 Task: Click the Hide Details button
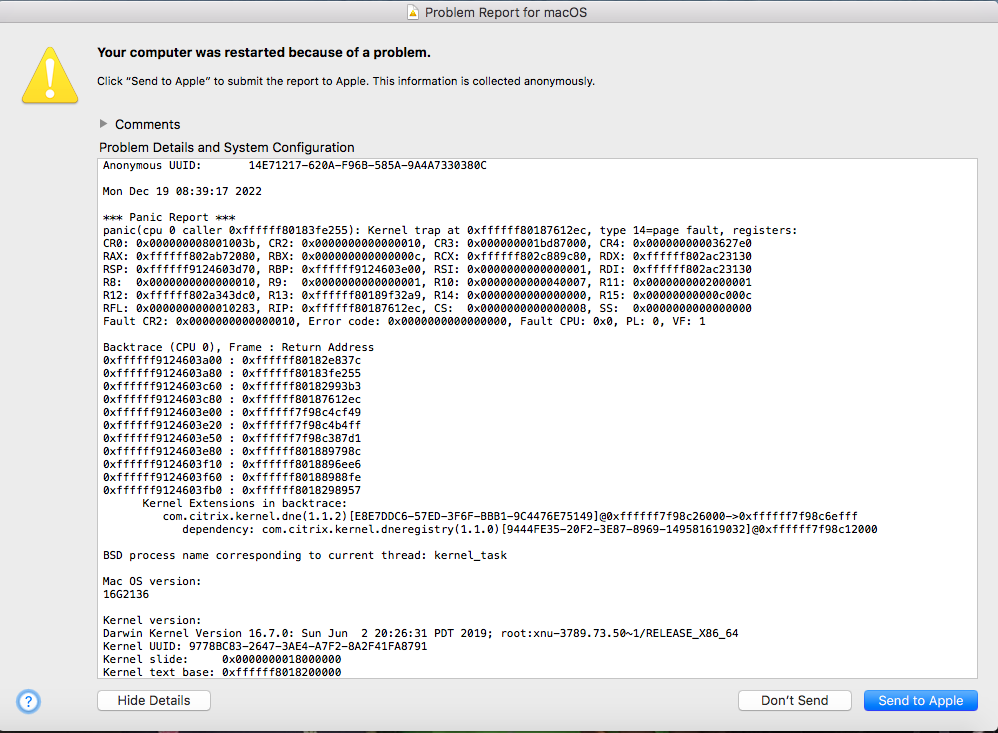(153, 700)
